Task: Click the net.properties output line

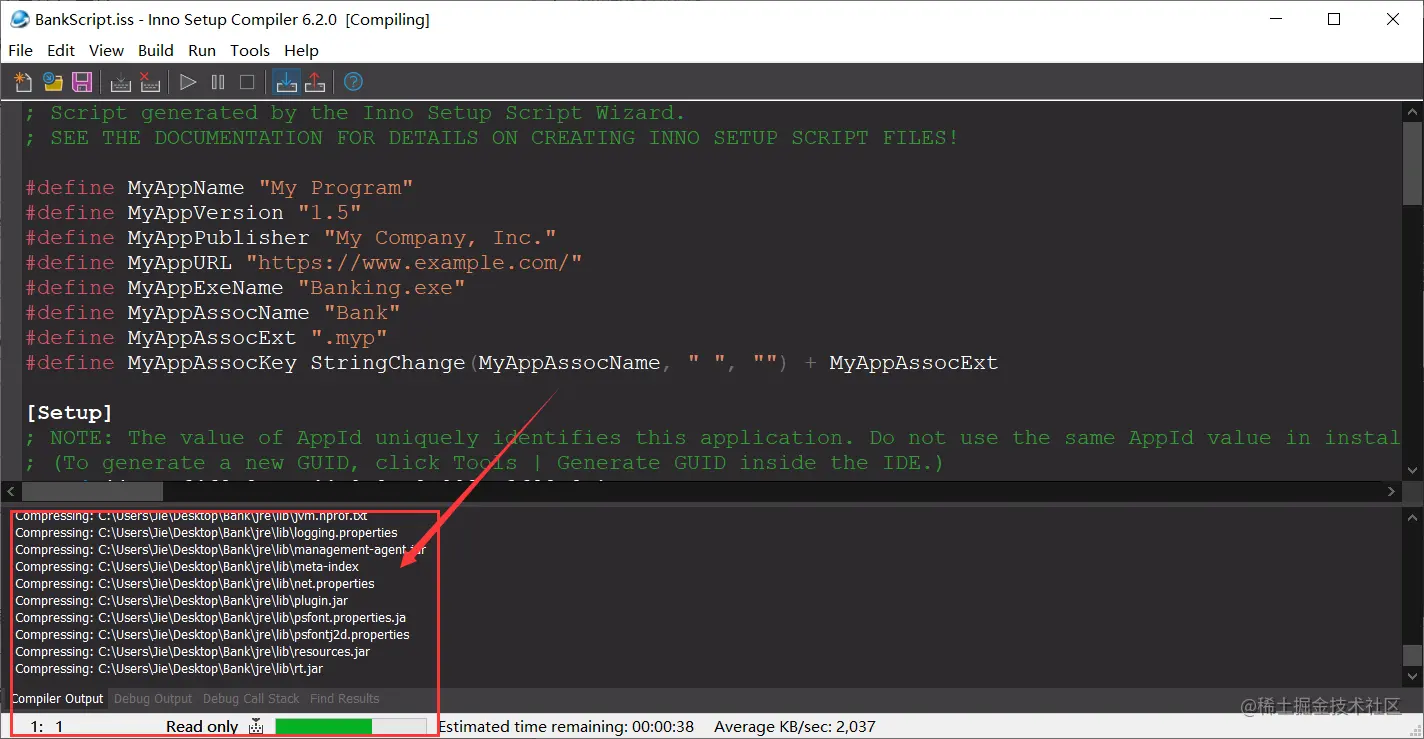Action: [x=195, y=584]
